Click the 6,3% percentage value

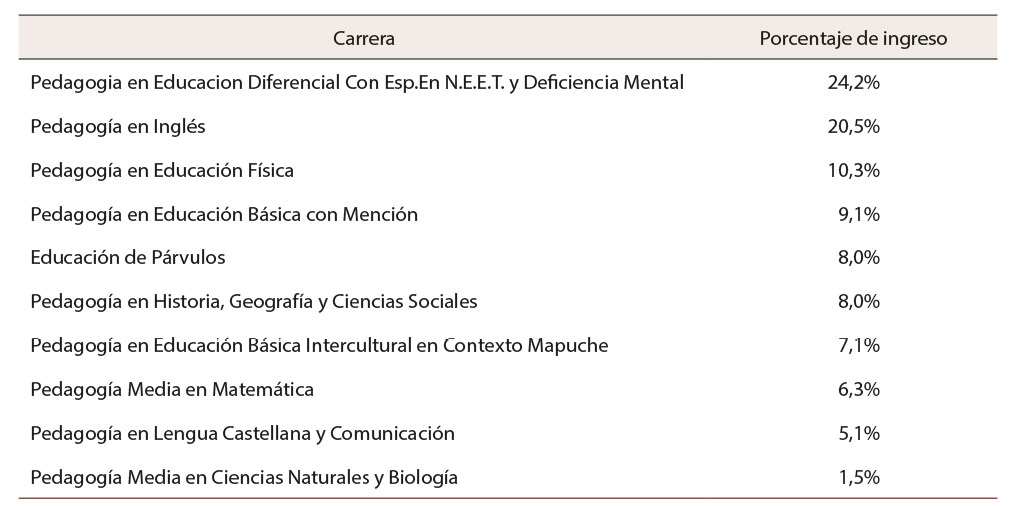tap(859, 390)
